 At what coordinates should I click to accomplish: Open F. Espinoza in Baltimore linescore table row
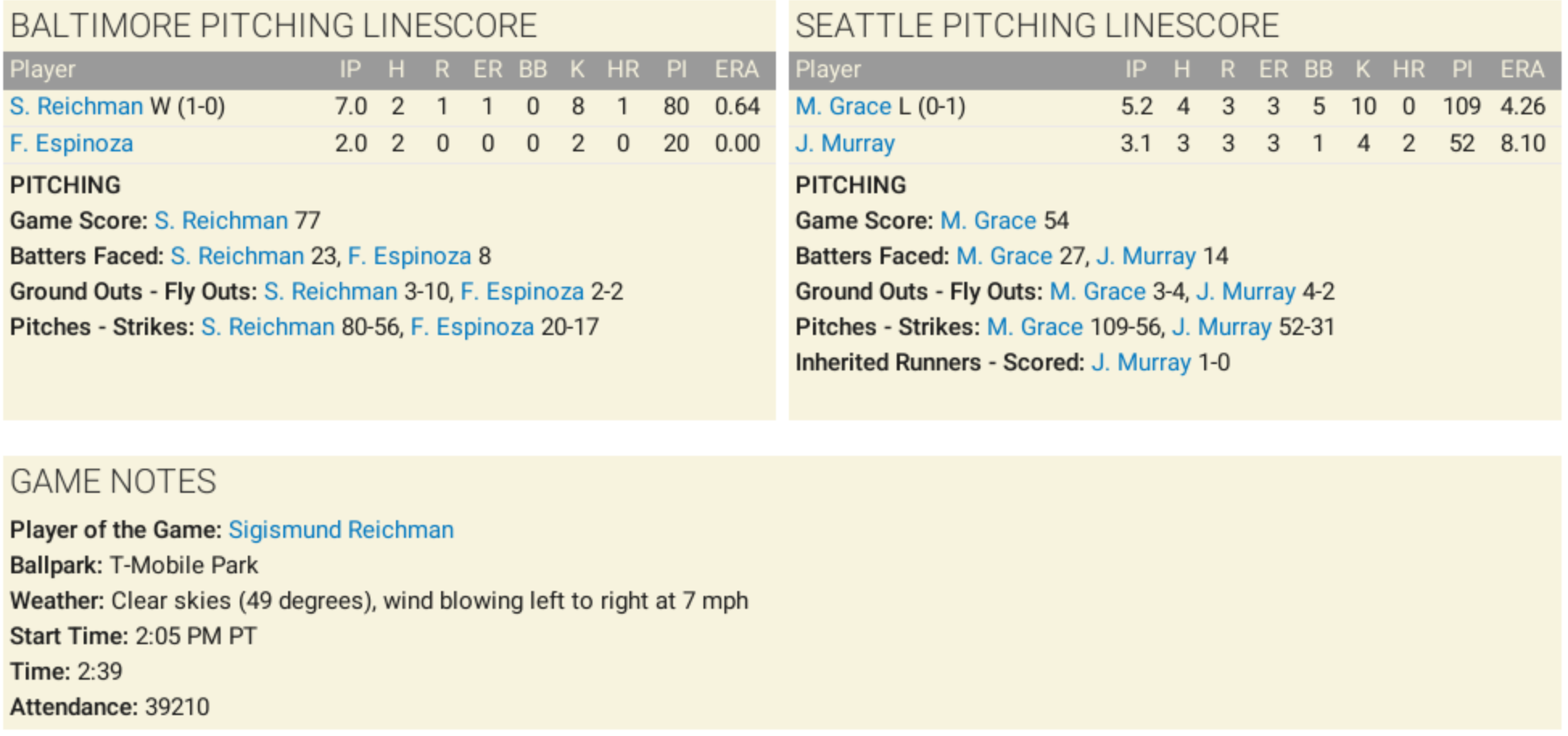pyautogui.click(x=72, y=143)
